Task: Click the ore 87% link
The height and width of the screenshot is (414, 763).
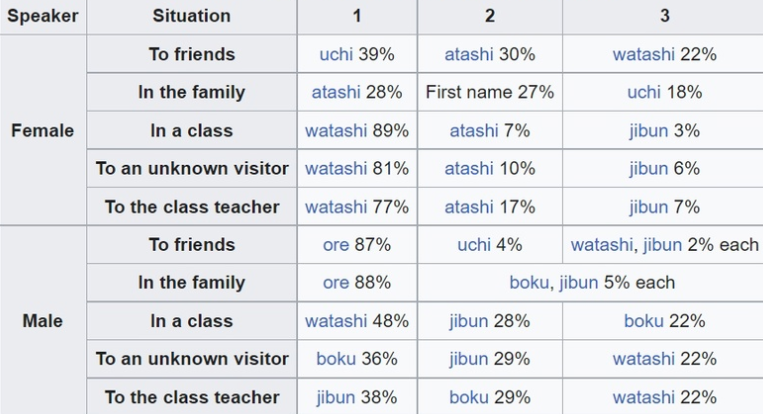Action: point(336,245)
